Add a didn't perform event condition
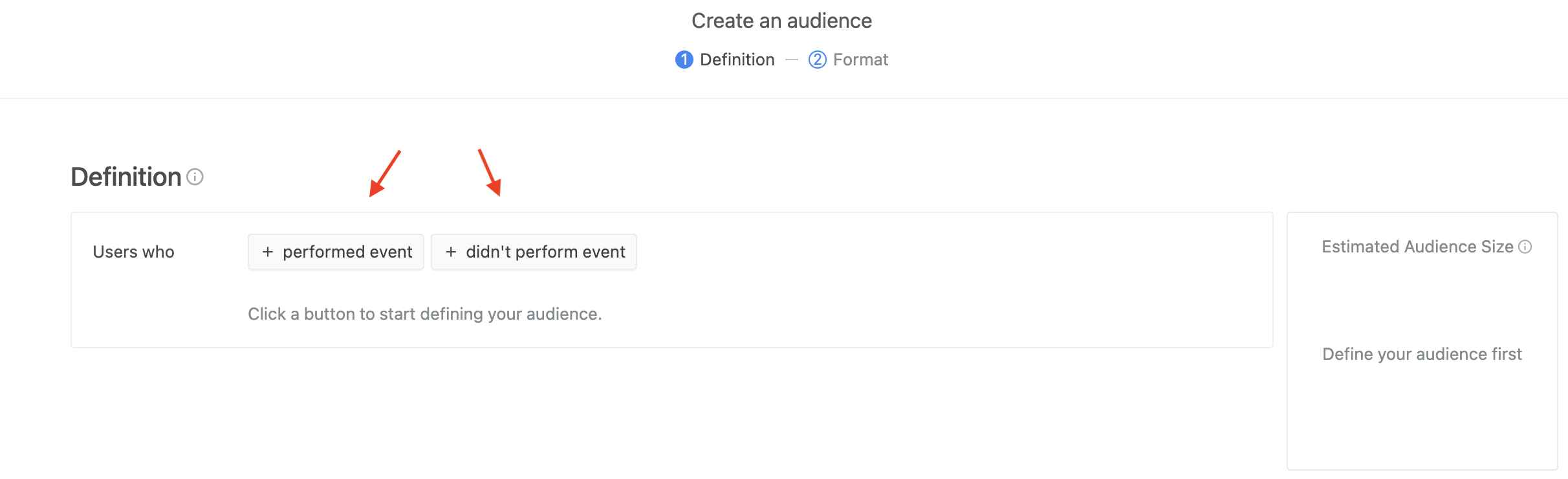 tap(534, 252)
